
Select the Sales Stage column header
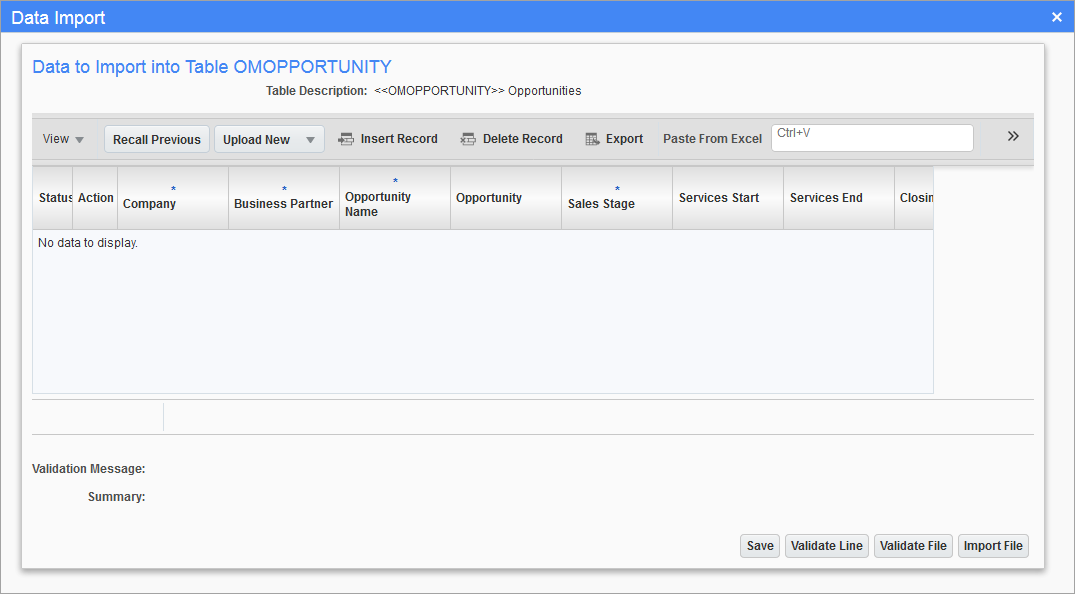pyautogui.click(x=616, y=198)
